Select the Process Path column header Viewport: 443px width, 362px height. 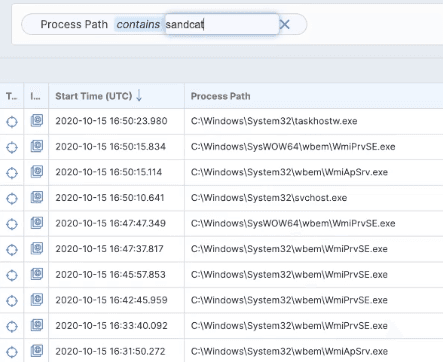(x=220, y=96)
